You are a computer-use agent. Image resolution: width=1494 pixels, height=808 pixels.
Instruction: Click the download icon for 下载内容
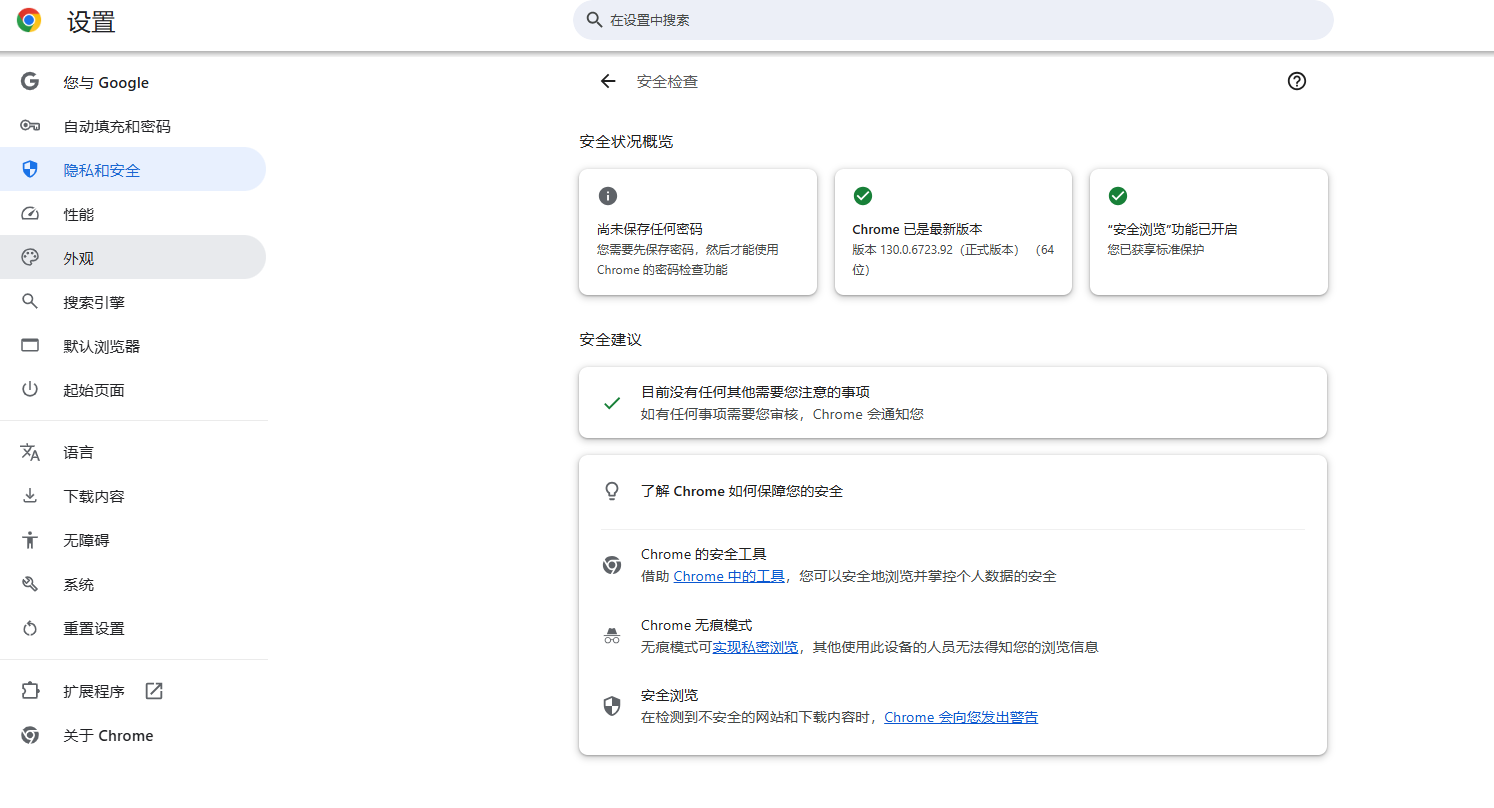coord(30,496)
